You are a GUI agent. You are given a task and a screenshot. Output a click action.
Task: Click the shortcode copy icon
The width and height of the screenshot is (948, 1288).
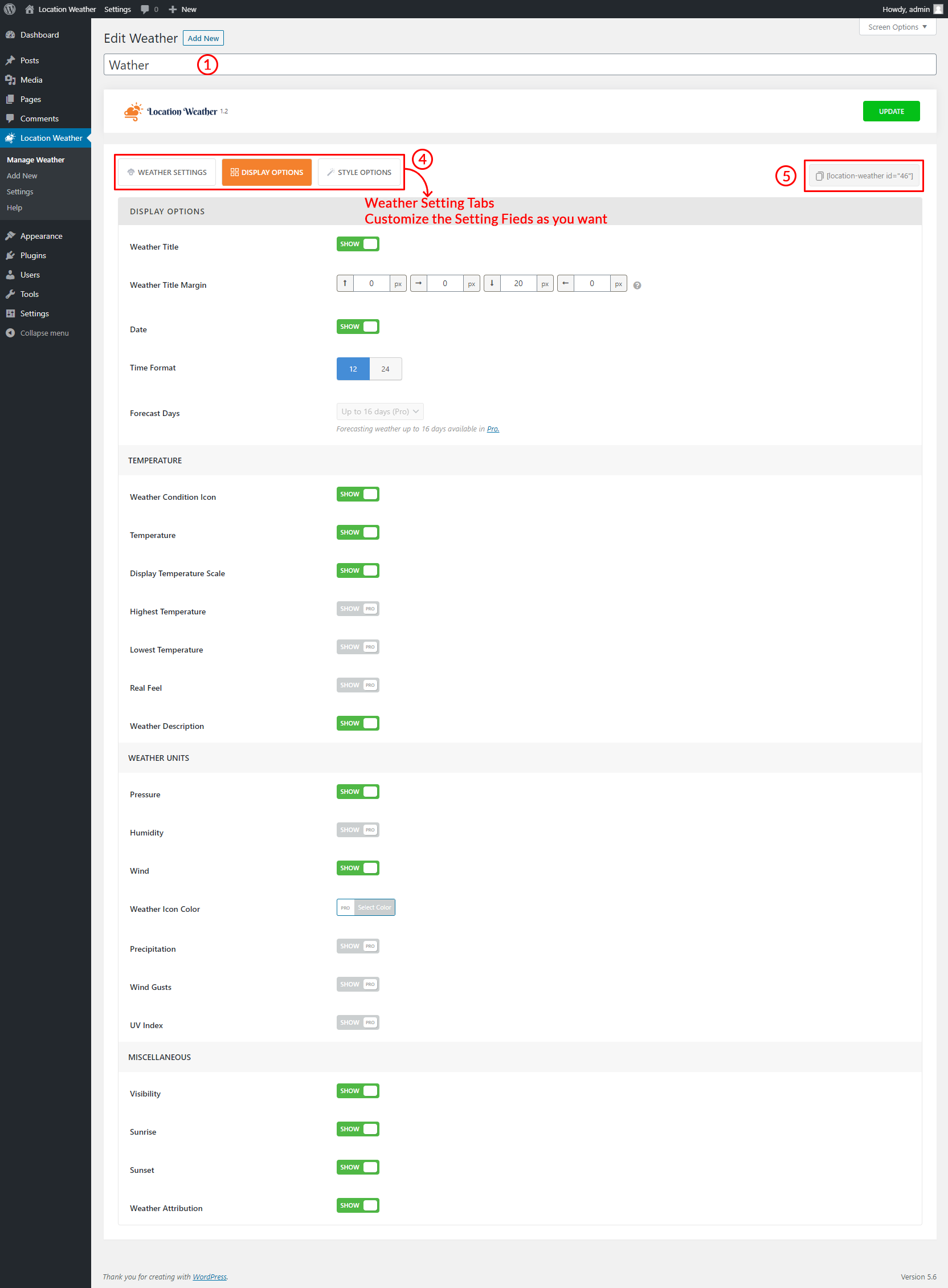[819, 176]
